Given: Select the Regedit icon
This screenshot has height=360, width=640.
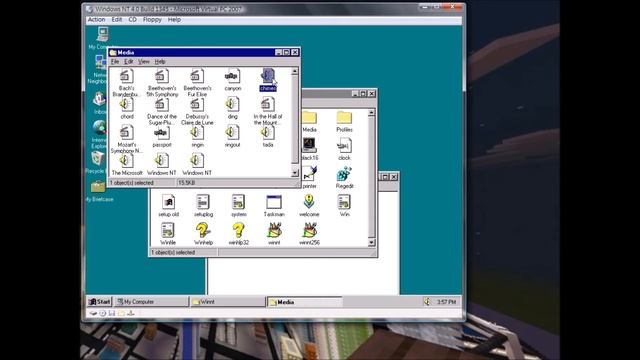Looking at the screenshot, I should point(344,174).
